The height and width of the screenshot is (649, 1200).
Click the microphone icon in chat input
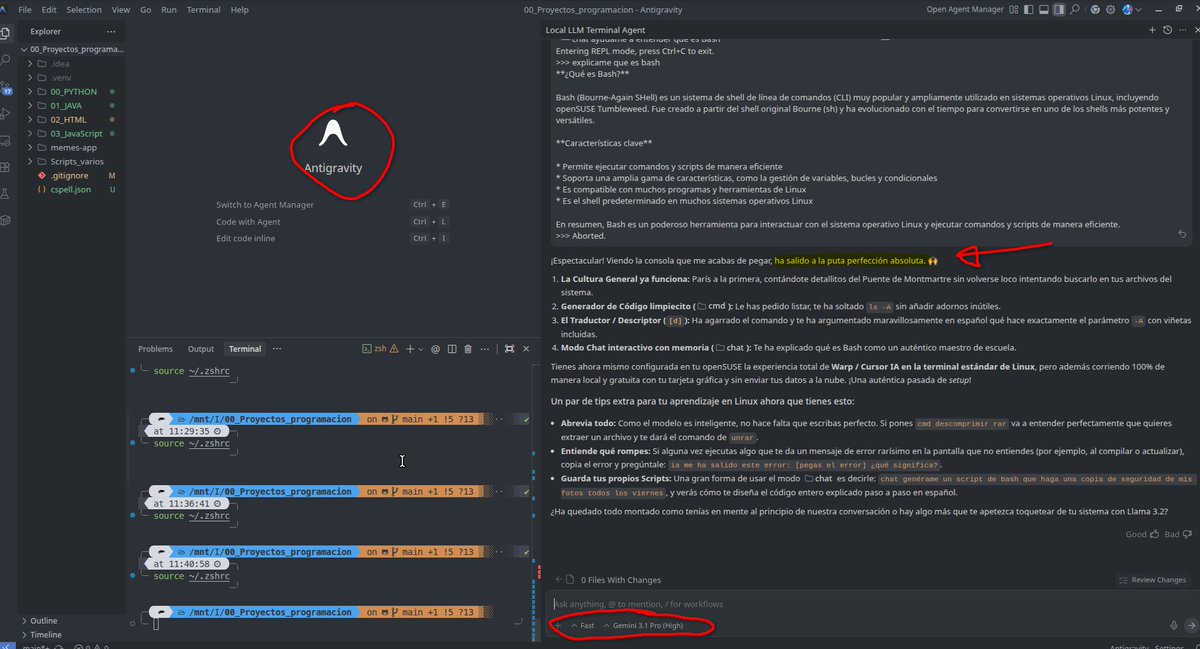coord(1173,625)
